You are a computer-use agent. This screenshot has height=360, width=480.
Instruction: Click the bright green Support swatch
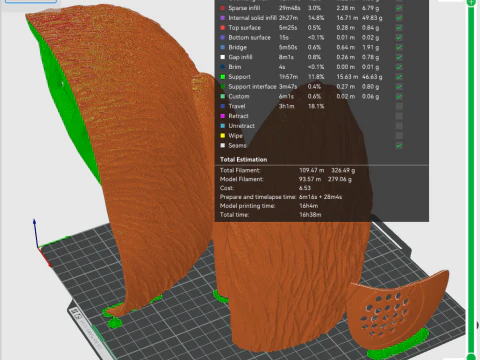[x=223, y=77]
